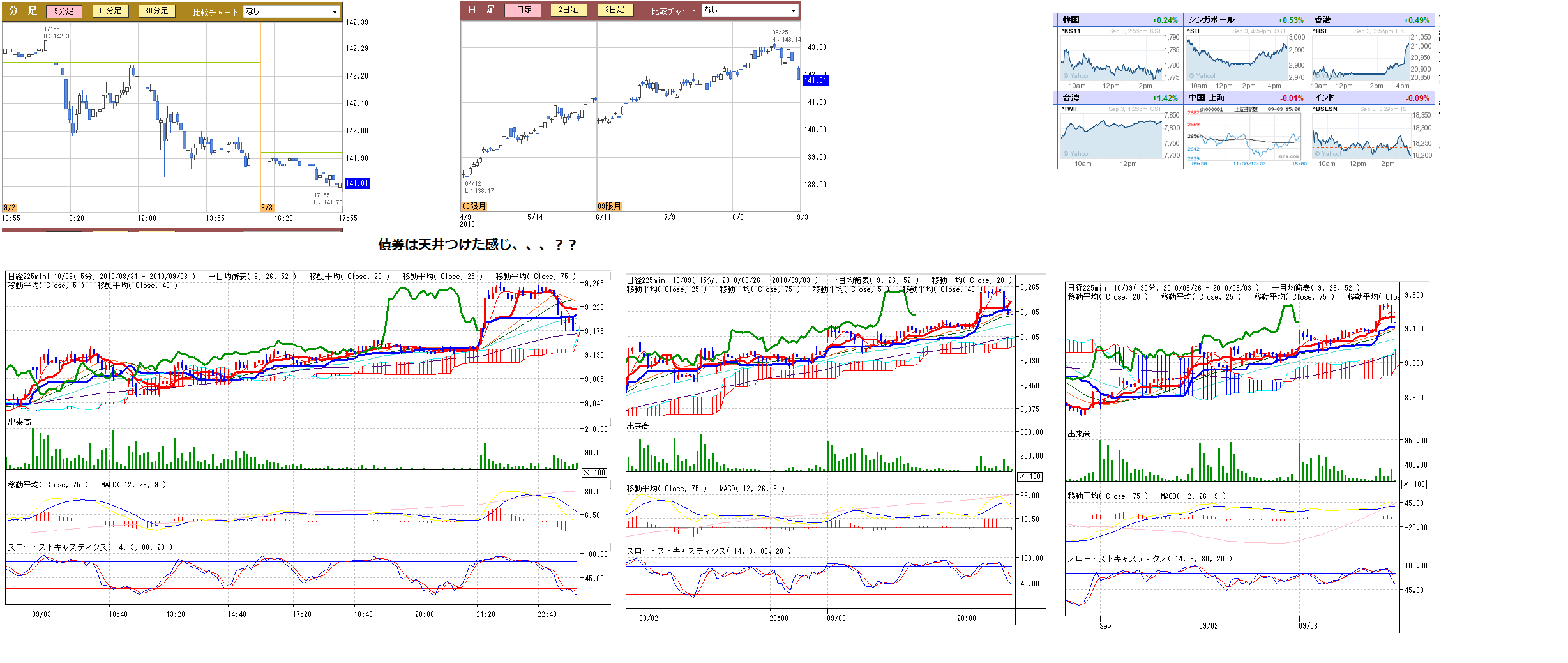Click the X 100 box on 15-minute Nikkei chart
Image resolution: width=1568 pixels, height=663 pixels.
click(x=1030, y=476)
